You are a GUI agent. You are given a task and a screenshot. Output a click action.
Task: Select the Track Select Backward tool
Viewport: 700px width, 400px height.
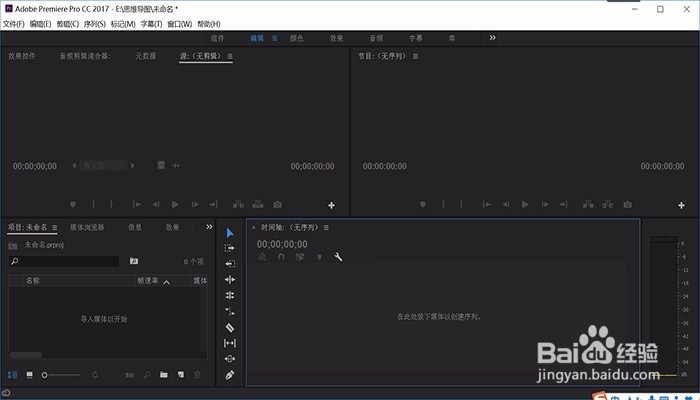pyautogui.click(x=230, y=264)
